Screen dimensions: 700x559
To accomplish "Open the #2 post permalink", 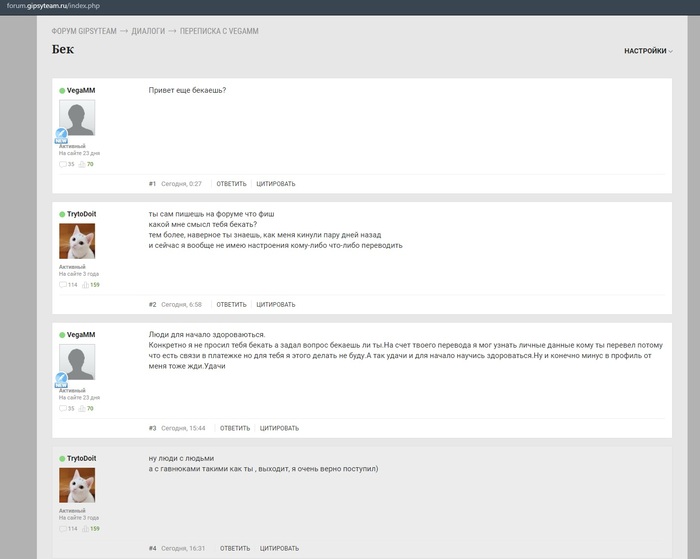I will pyautogui.click(x=152, y=305).
